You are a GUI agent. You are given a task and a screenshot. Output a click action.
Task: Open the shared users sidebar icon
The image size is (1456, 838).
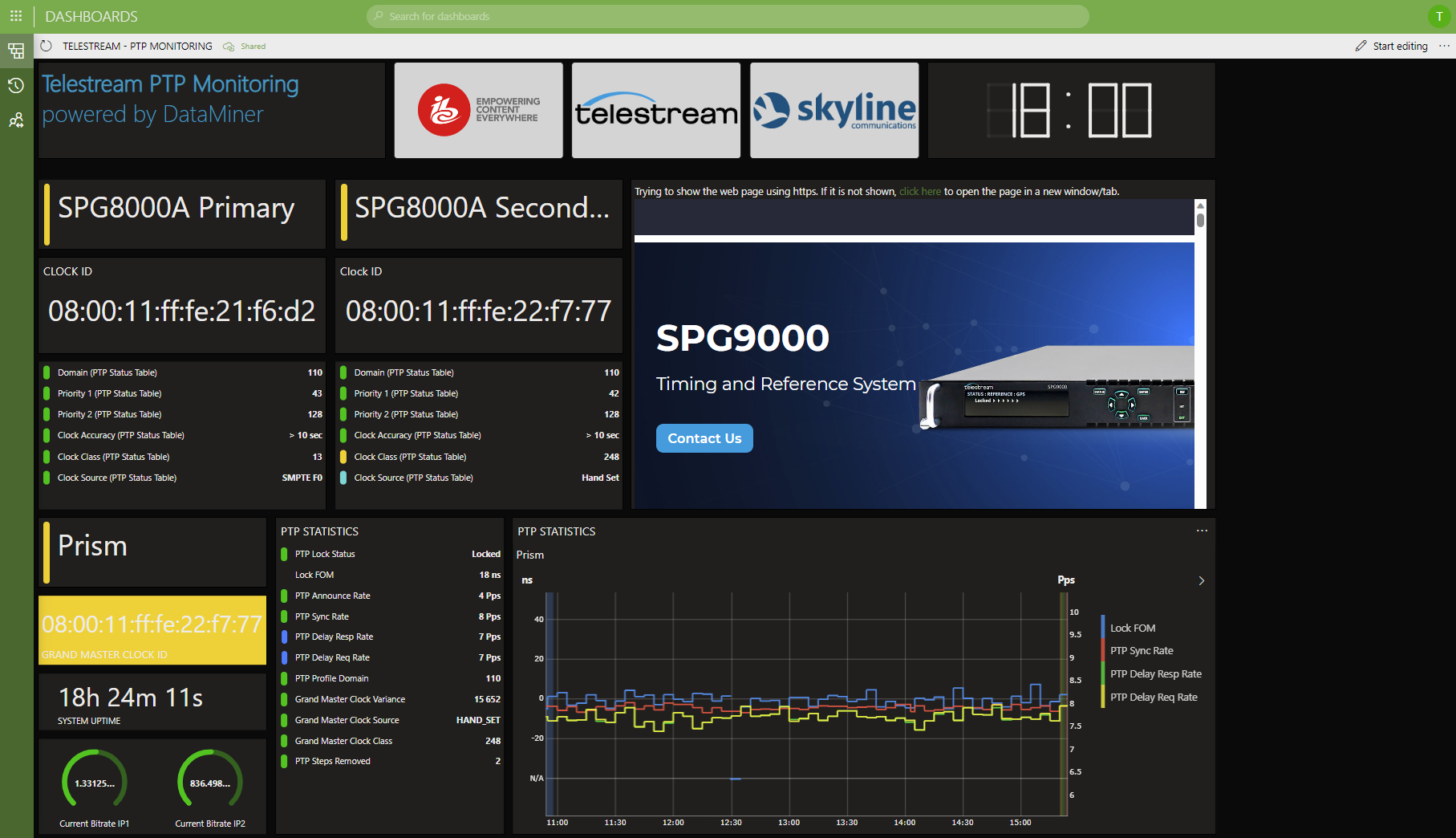point(16,120)
